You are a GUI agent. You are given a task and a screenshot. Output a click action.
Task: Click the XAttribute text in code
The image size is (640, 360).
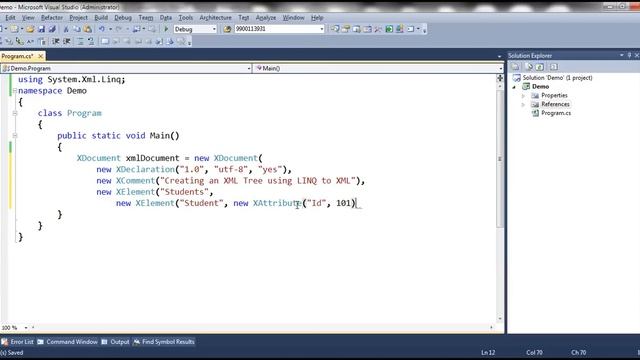[x=277, y=203]
